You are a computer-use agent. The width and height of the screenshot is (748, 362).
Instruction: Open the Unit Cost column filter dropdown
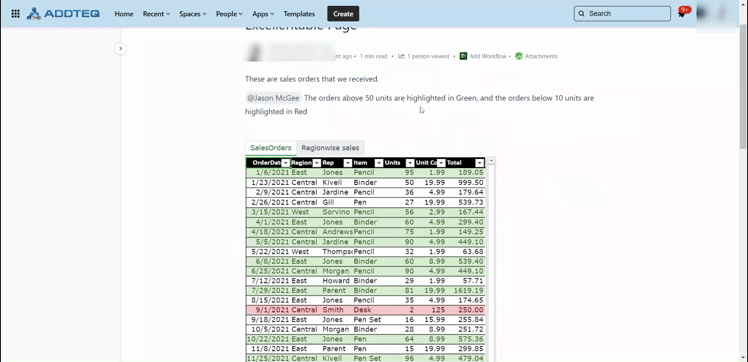441,163
